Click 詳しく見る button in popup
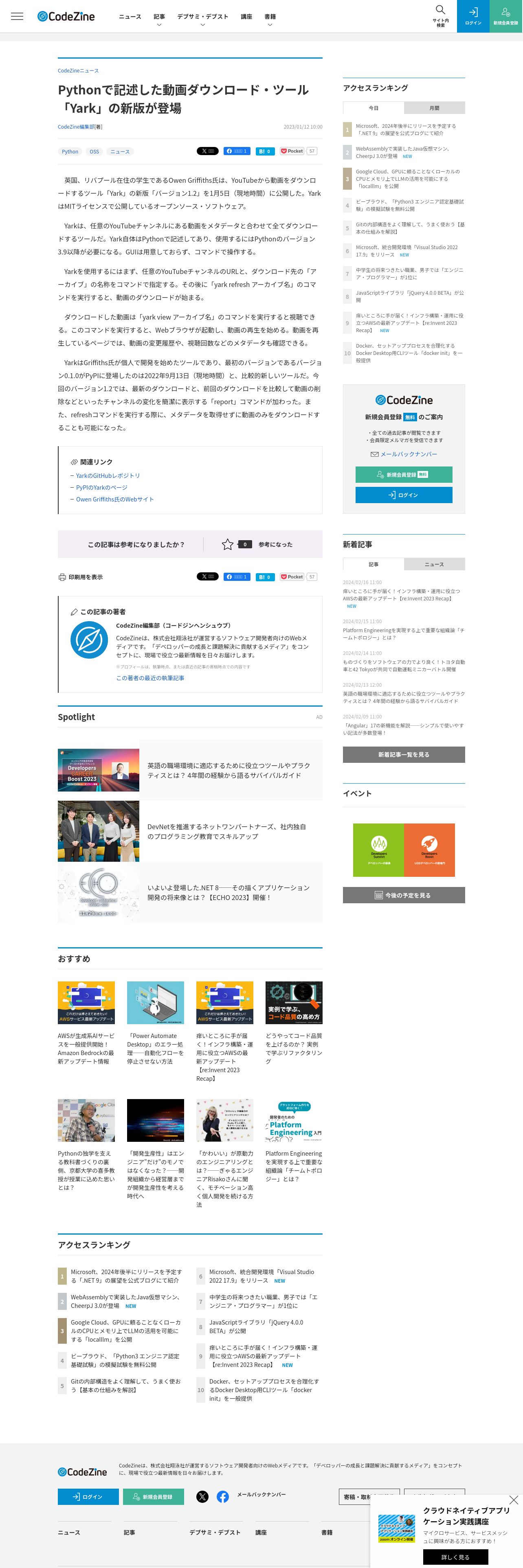This screenshot has height=1568, width=523. (x=455, y=1557)
